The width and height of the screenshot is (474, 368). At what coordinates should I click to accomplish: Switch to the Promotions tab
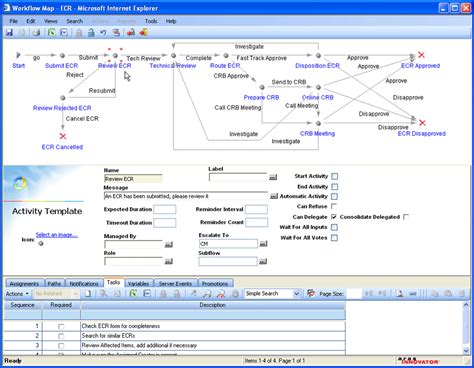click(x=215, y=284)
